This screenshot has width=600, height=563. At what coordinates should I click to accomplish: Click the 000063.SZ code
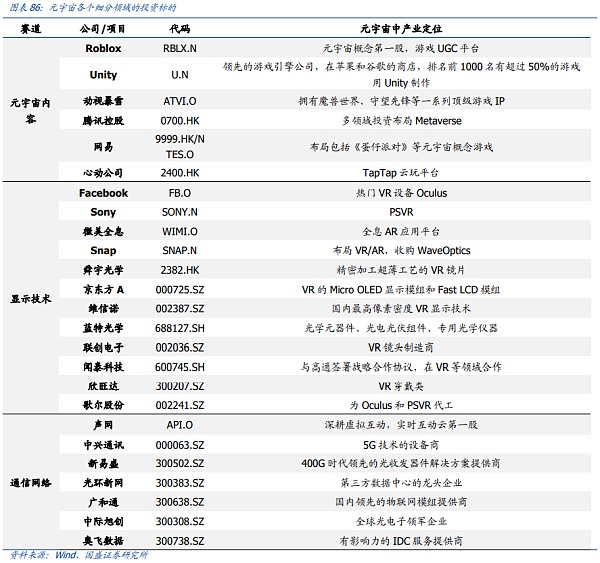[180, 446]
